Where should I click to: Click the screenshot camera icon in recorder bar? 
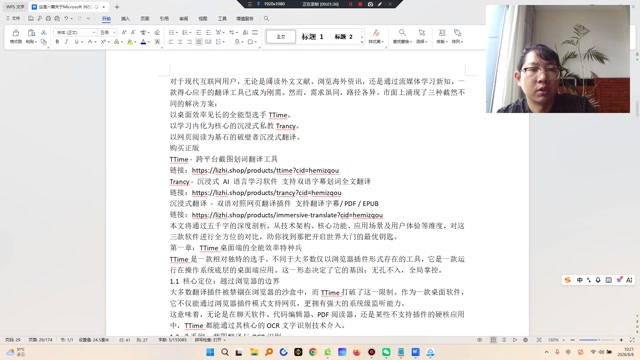click(x=370, y=4)
